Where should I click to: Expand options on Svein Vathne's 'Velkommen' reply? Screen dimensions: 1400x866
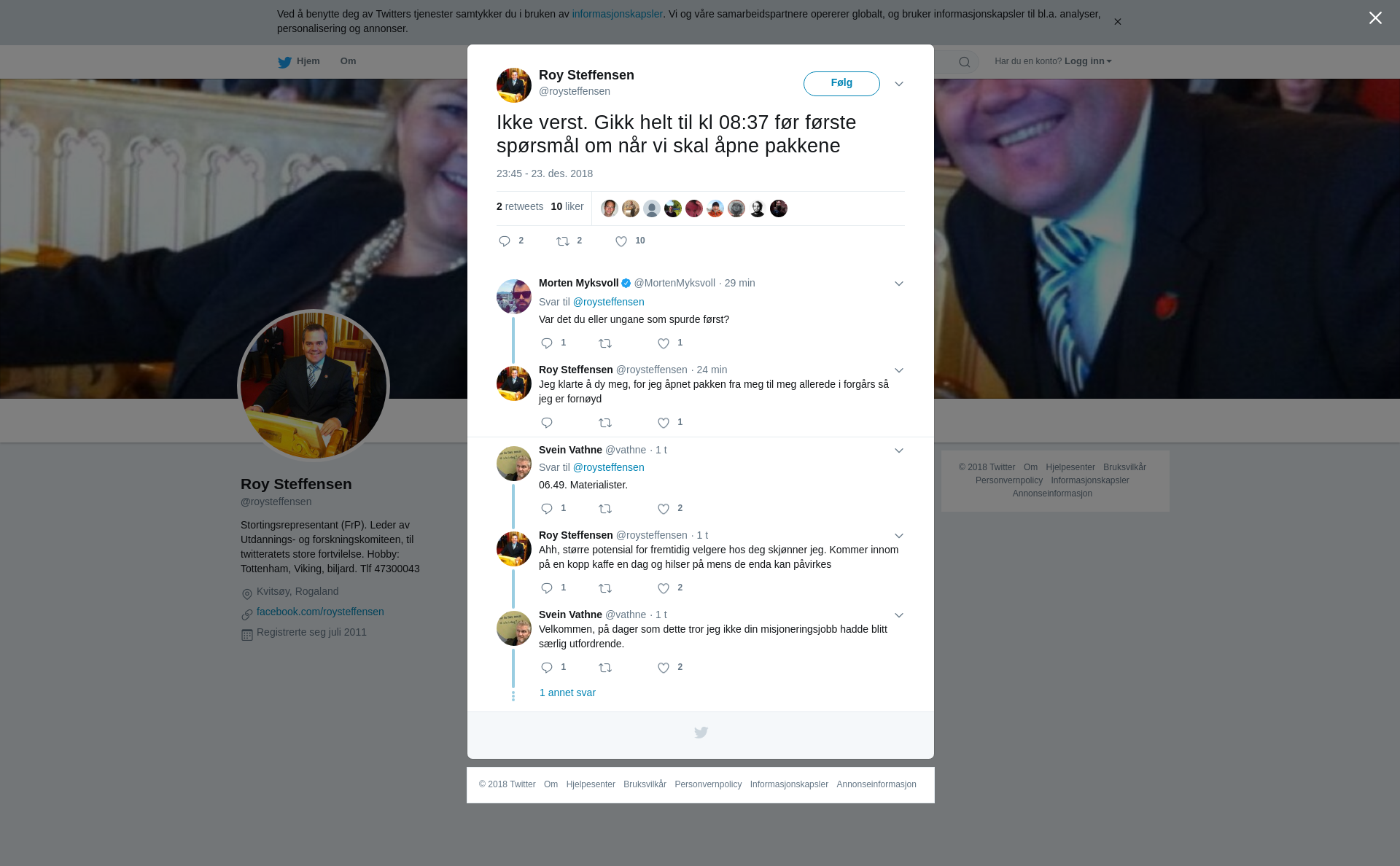[x=899, y=615]
